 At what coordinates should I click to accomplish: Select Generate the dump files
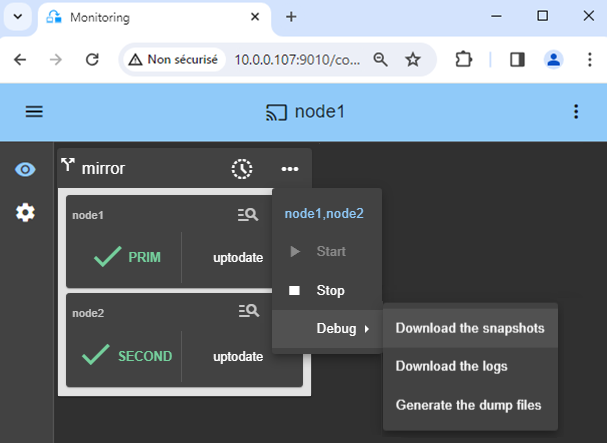[x=468, y=405]
